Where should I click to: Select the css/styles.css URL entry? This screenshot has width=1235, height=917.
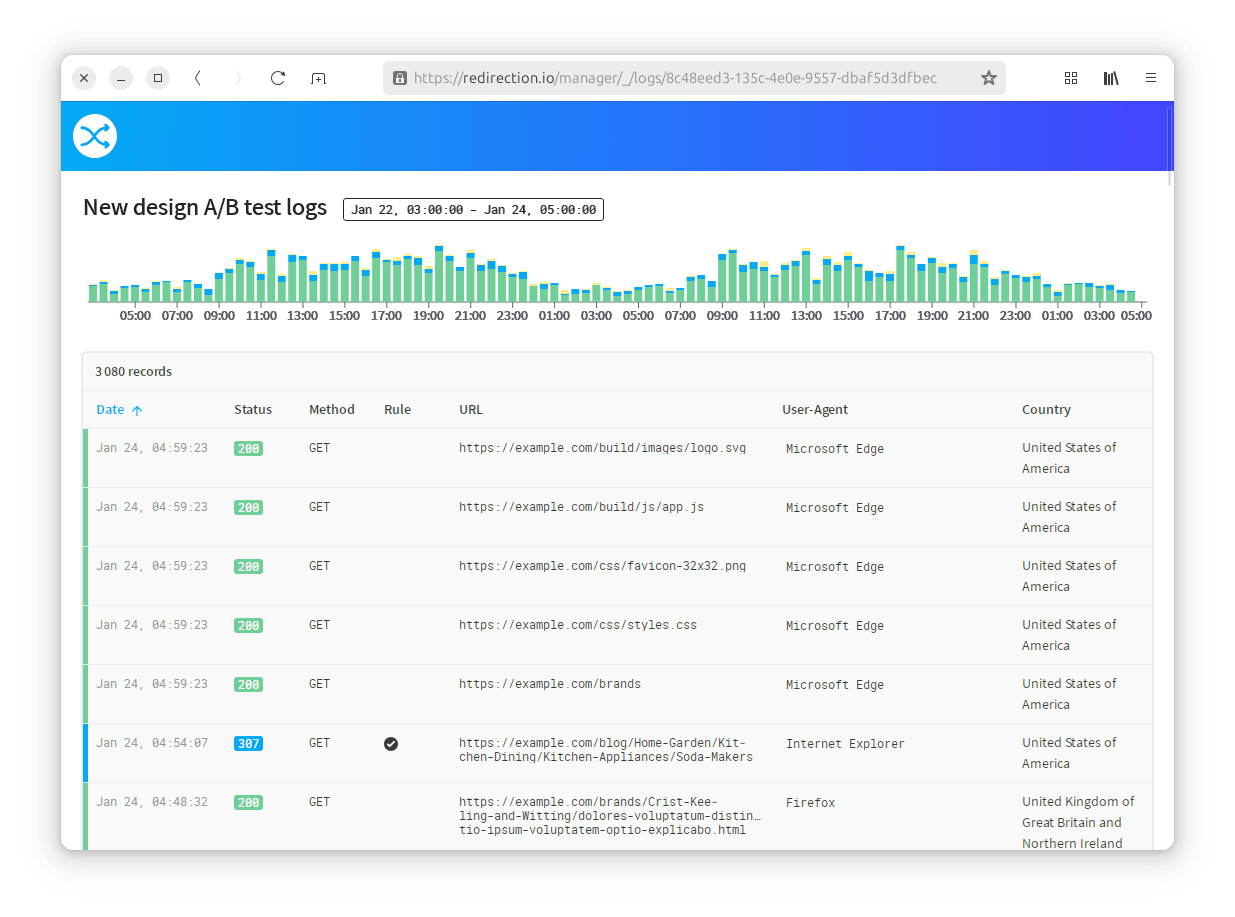(x=578, y=625)
